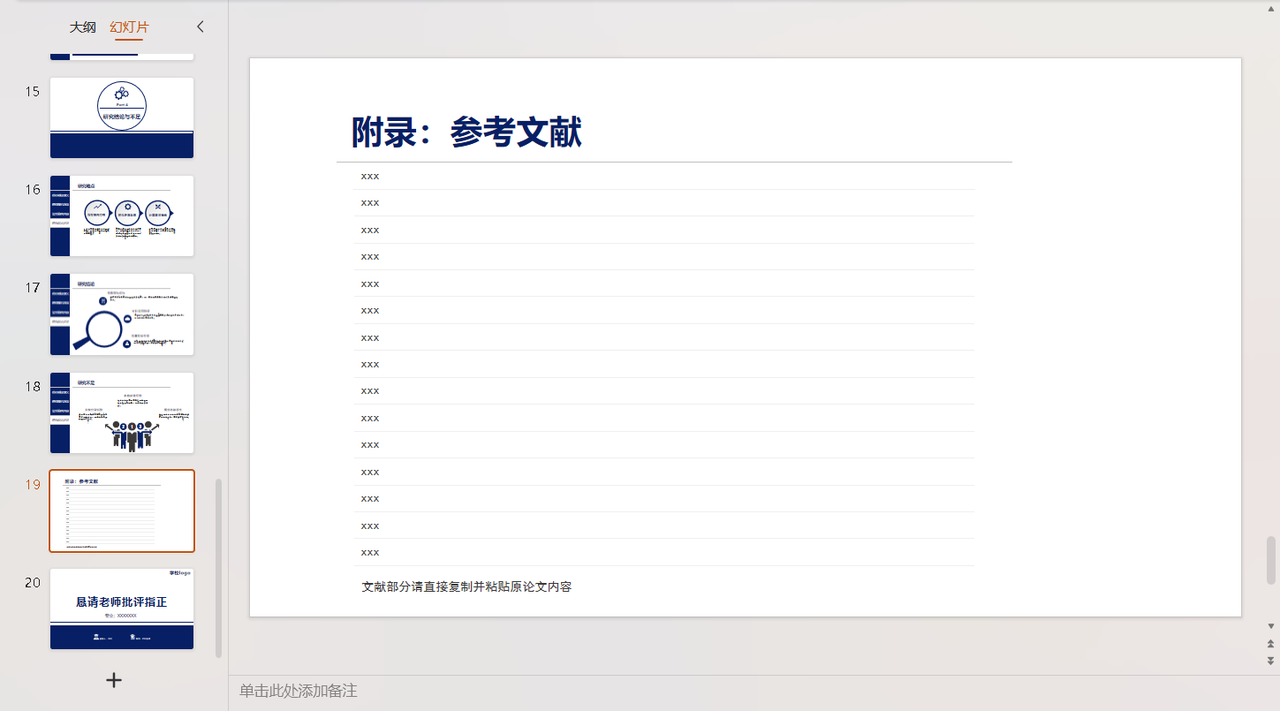Select slide 18 thumbnail with people figures
The height and width of the screenshot is (711, 1280).
[122, 413]
